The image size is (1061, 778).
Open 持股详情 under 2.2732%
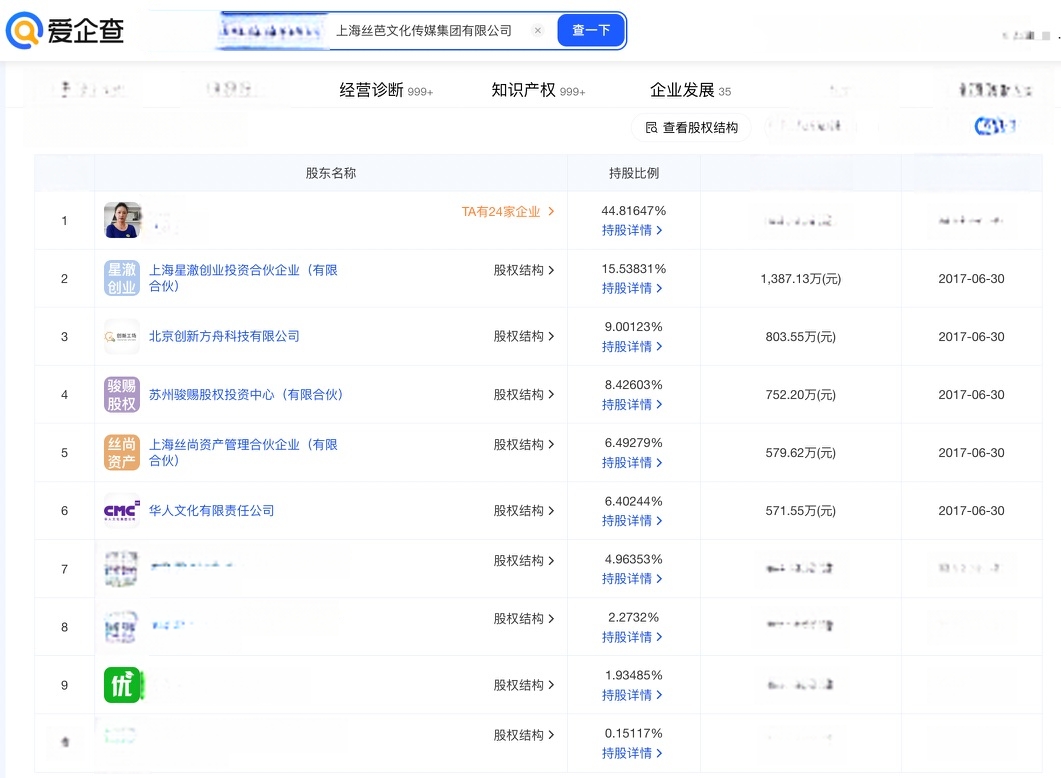(x=632, y=637)
